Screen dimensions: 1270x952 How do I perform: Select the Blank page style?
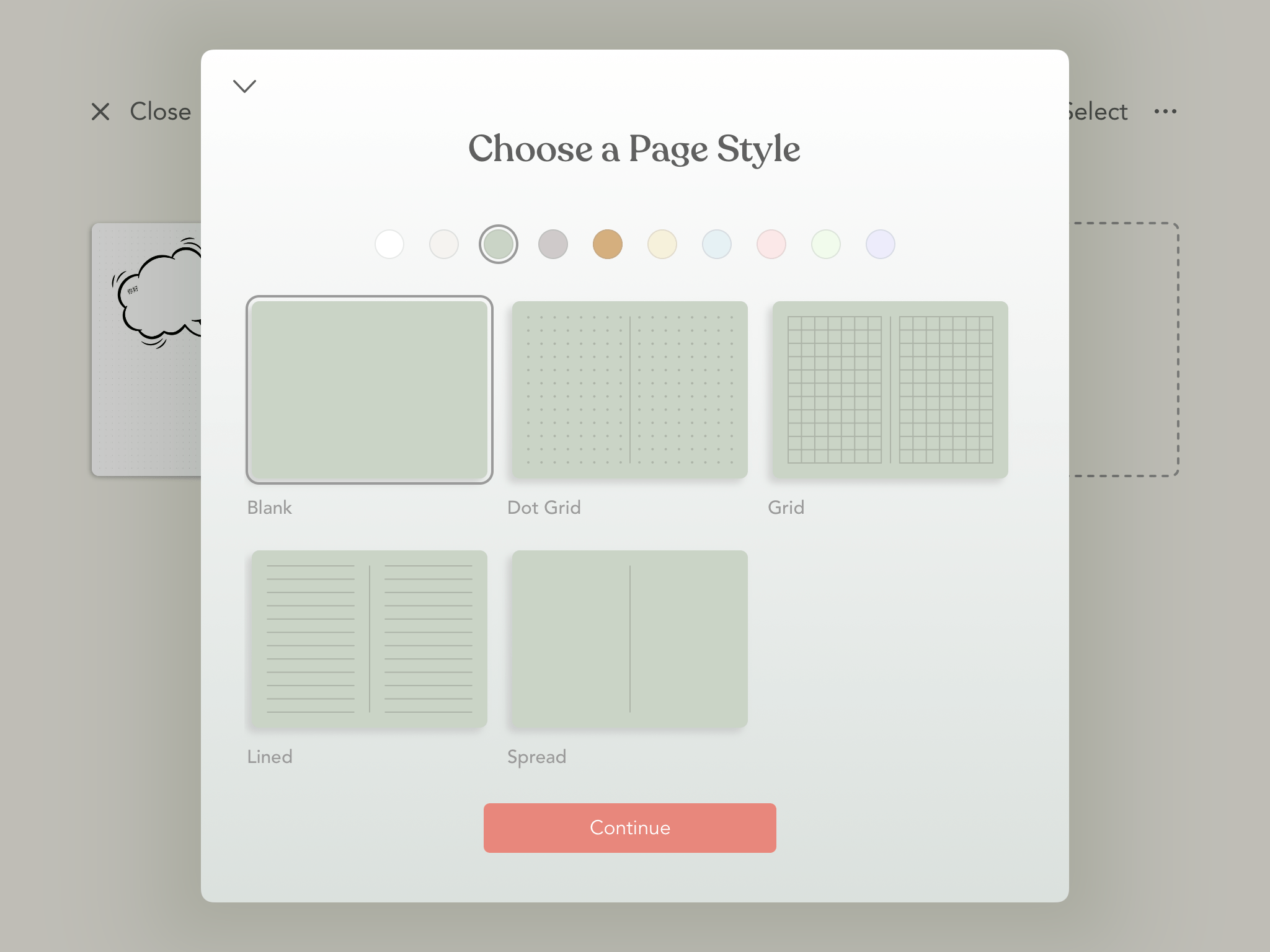click(370, 390)
